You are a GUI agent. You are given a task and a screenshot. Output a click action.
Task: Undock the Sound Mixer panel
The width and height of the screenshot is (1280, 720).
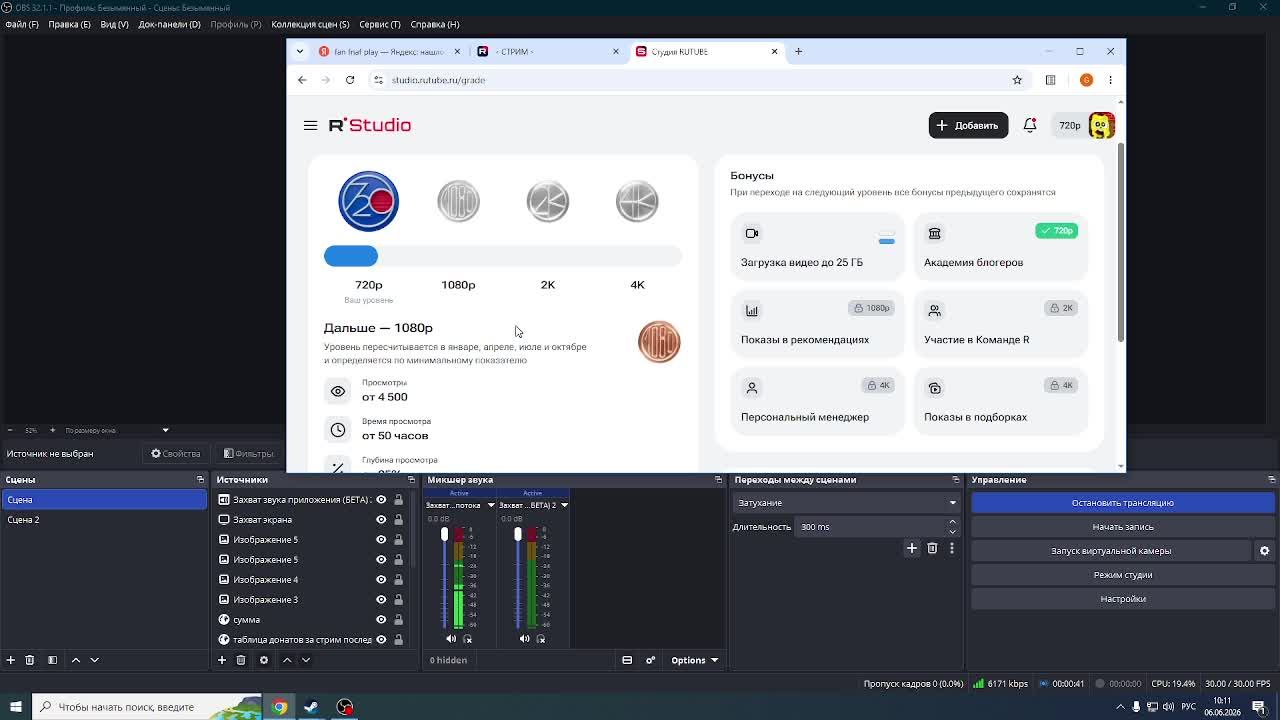pyautogui.click(x=718, y=480)
